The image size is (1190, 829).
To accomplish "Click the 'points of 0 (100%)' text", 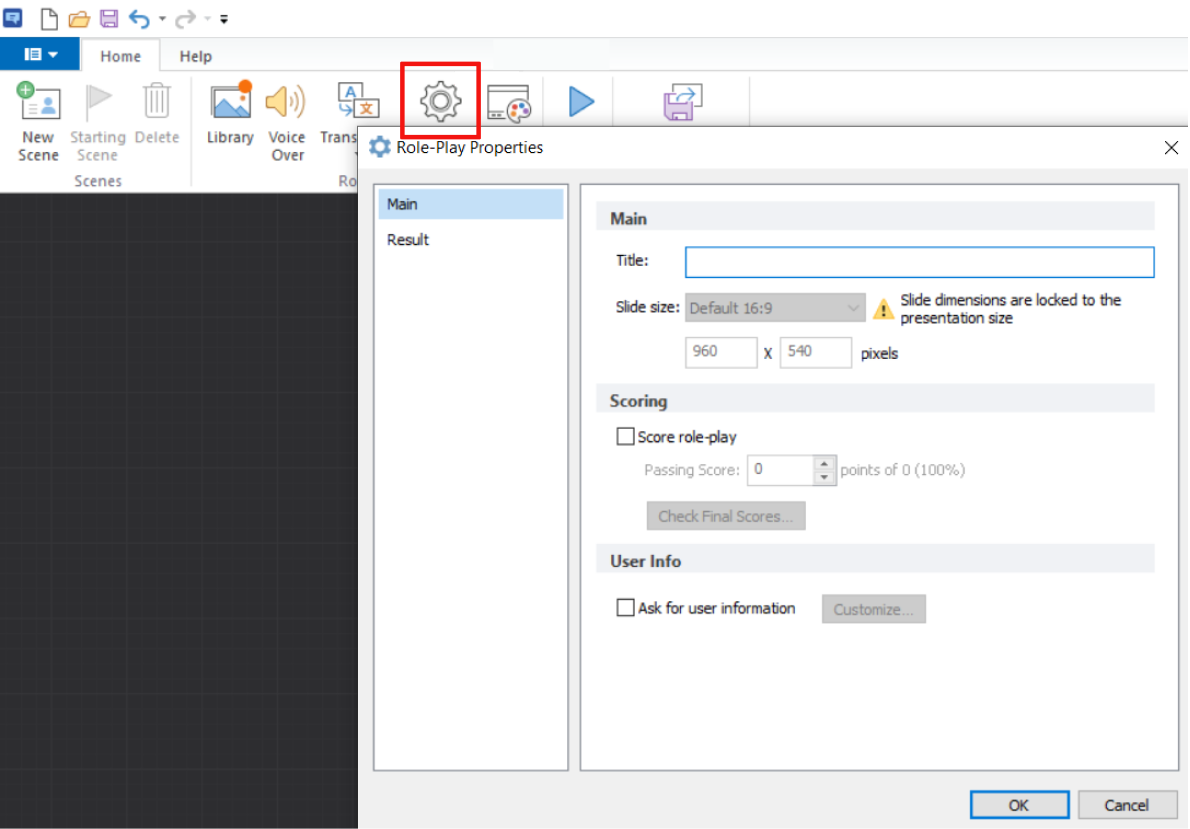I will pyautogui.click(x=902, y=470).
